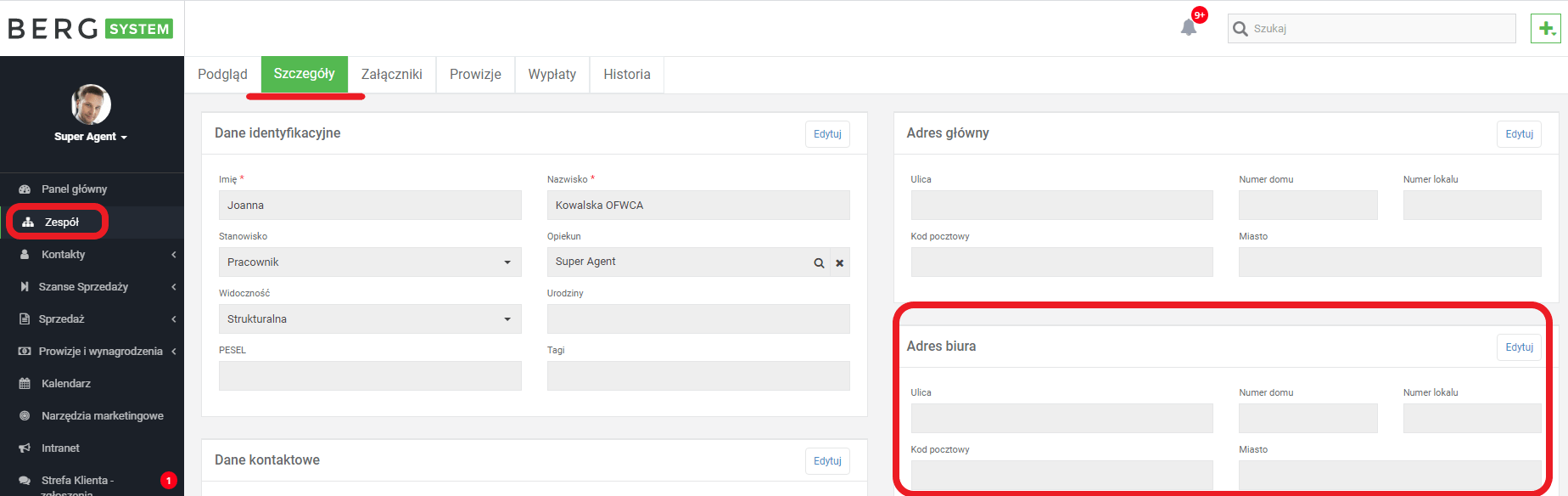Open the Stanowisko dropdown showing Pracownik
This screenshot has height=496, width=1568.
tap(370, 262)
